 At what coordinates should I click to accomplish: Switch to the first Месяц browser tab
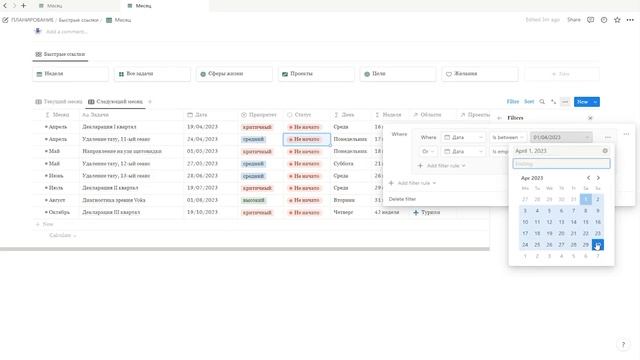tap(51, 6)
